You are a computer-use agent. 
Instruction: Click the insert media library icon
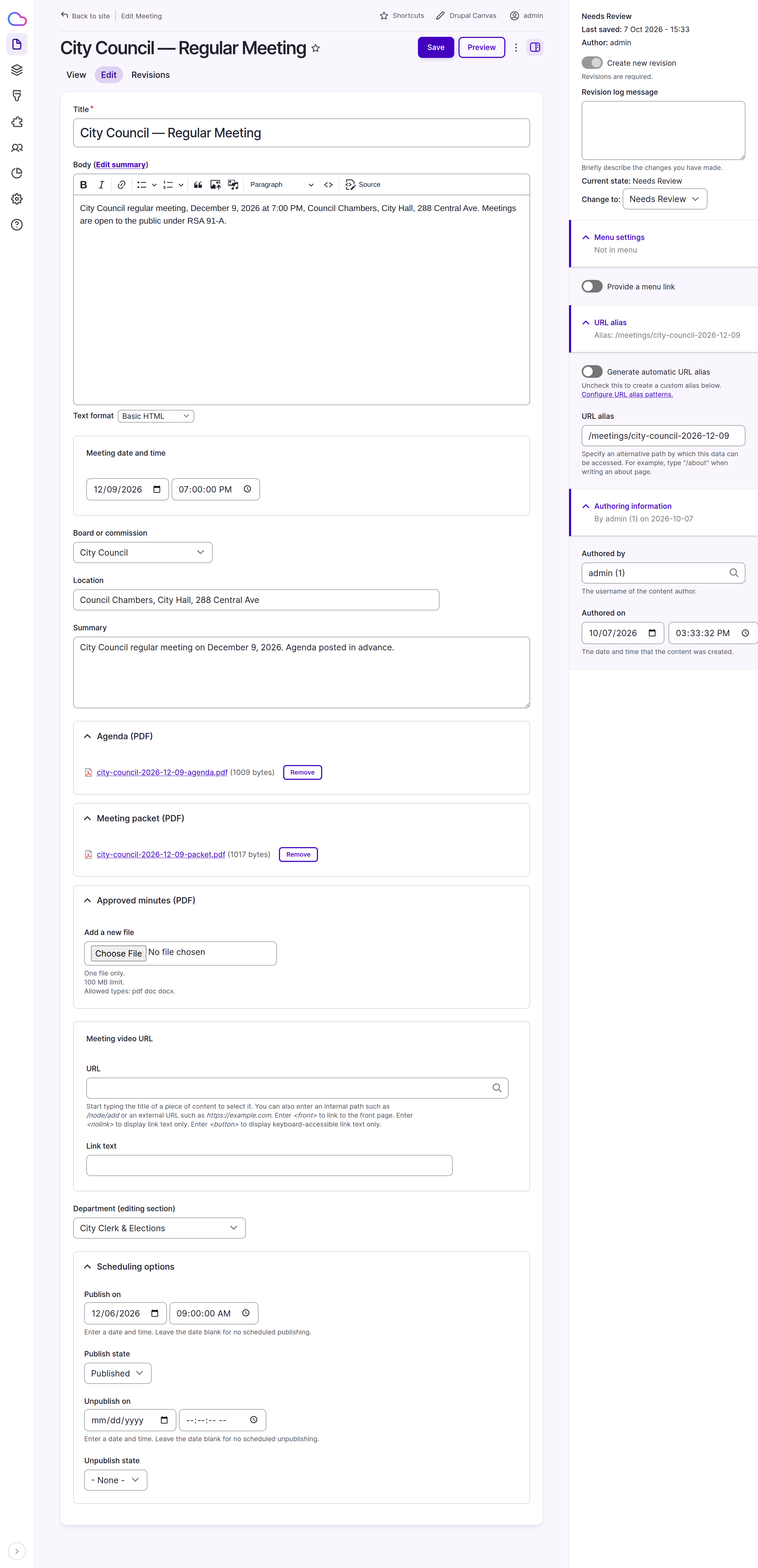coord(233,184)
